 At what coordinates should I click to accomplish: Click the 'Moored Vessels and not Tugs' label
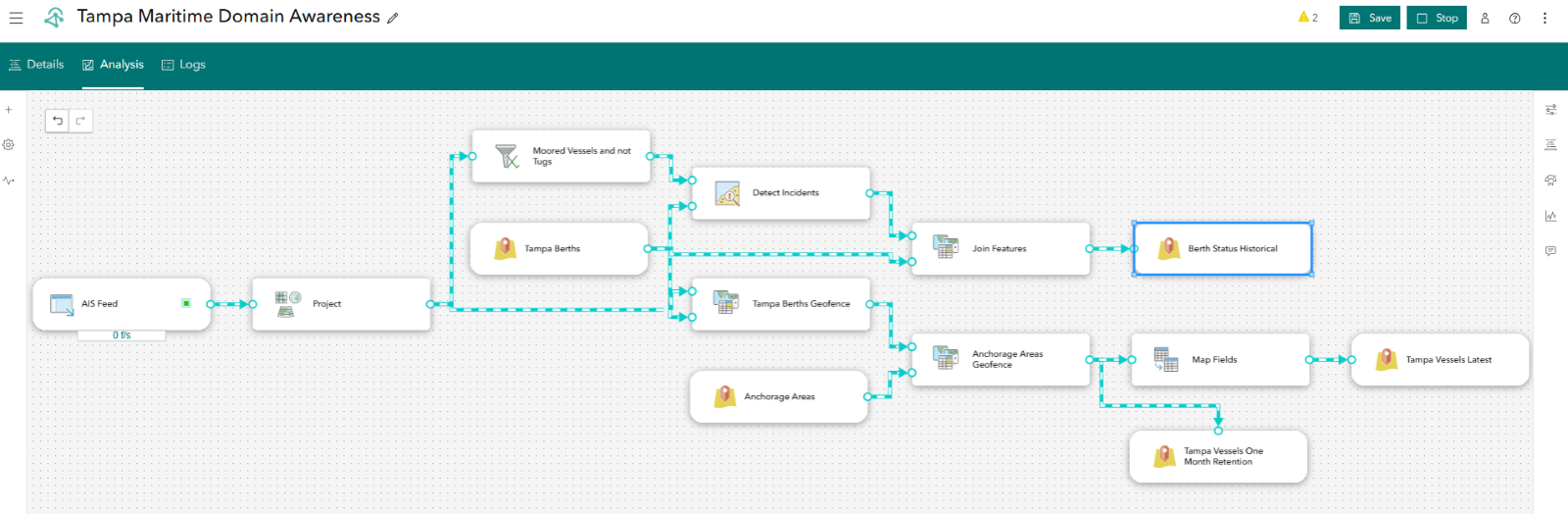[581, 156]
